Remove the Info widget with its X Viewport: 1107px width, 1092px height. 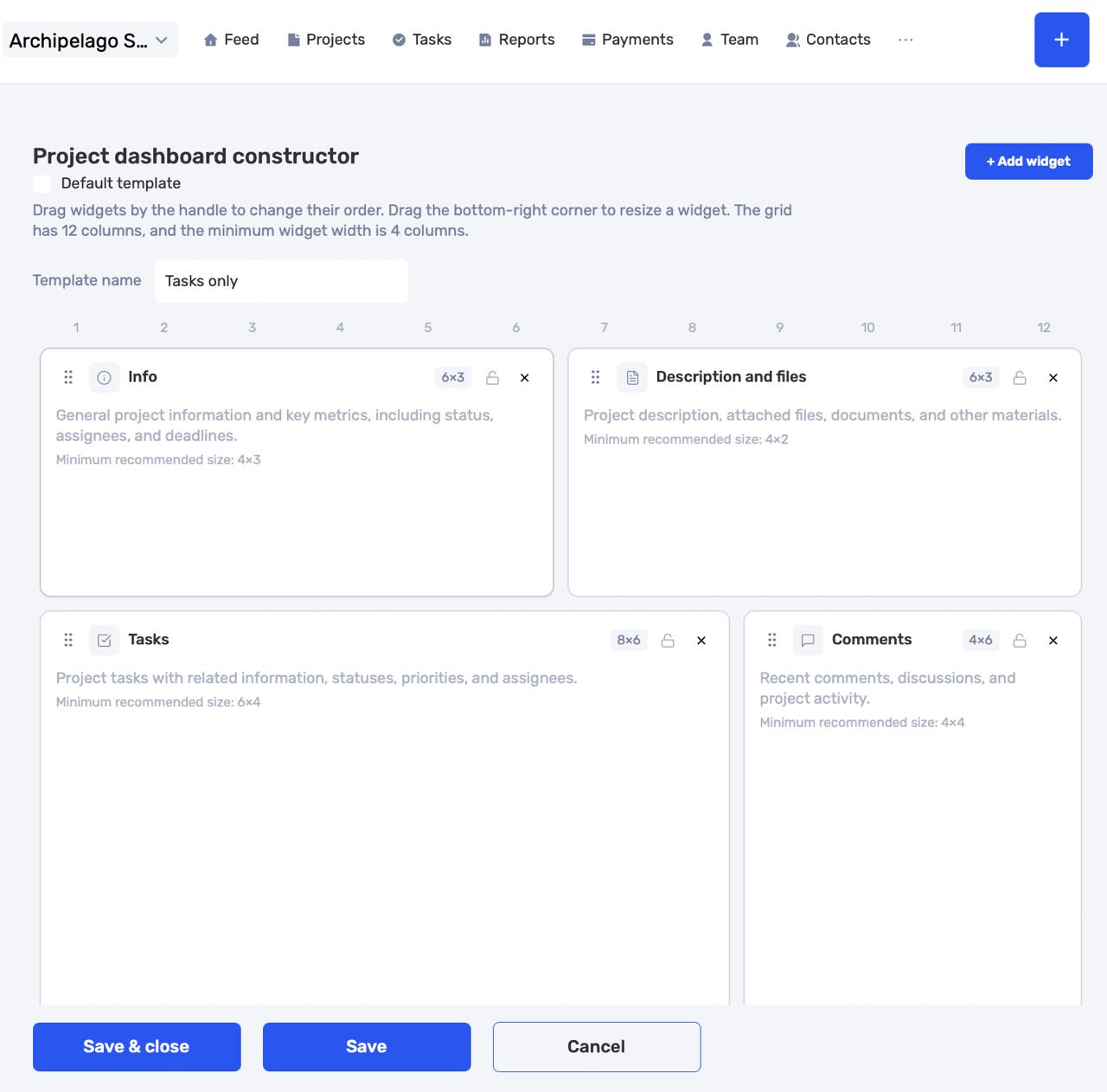tap(524, 378)
